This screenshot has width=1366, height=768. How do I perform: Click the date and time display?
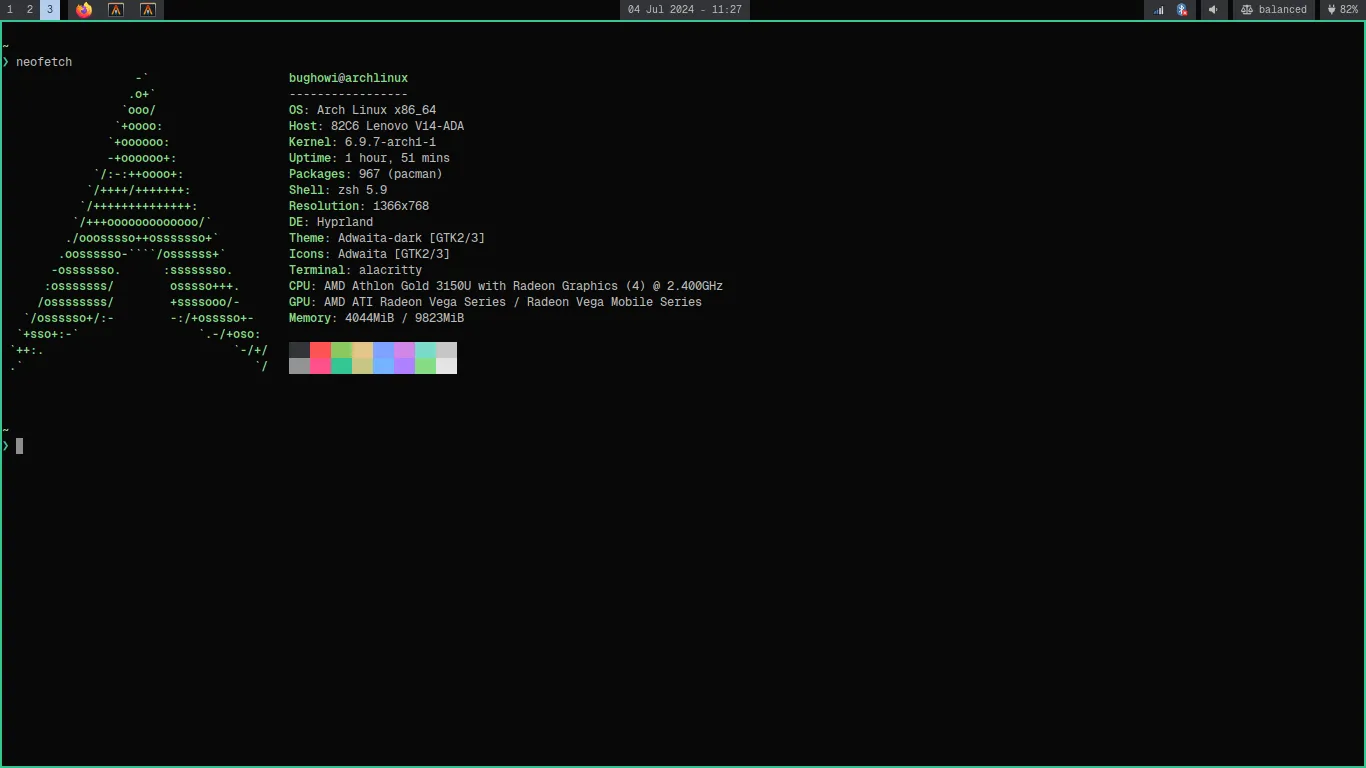(x=684, y=10)
